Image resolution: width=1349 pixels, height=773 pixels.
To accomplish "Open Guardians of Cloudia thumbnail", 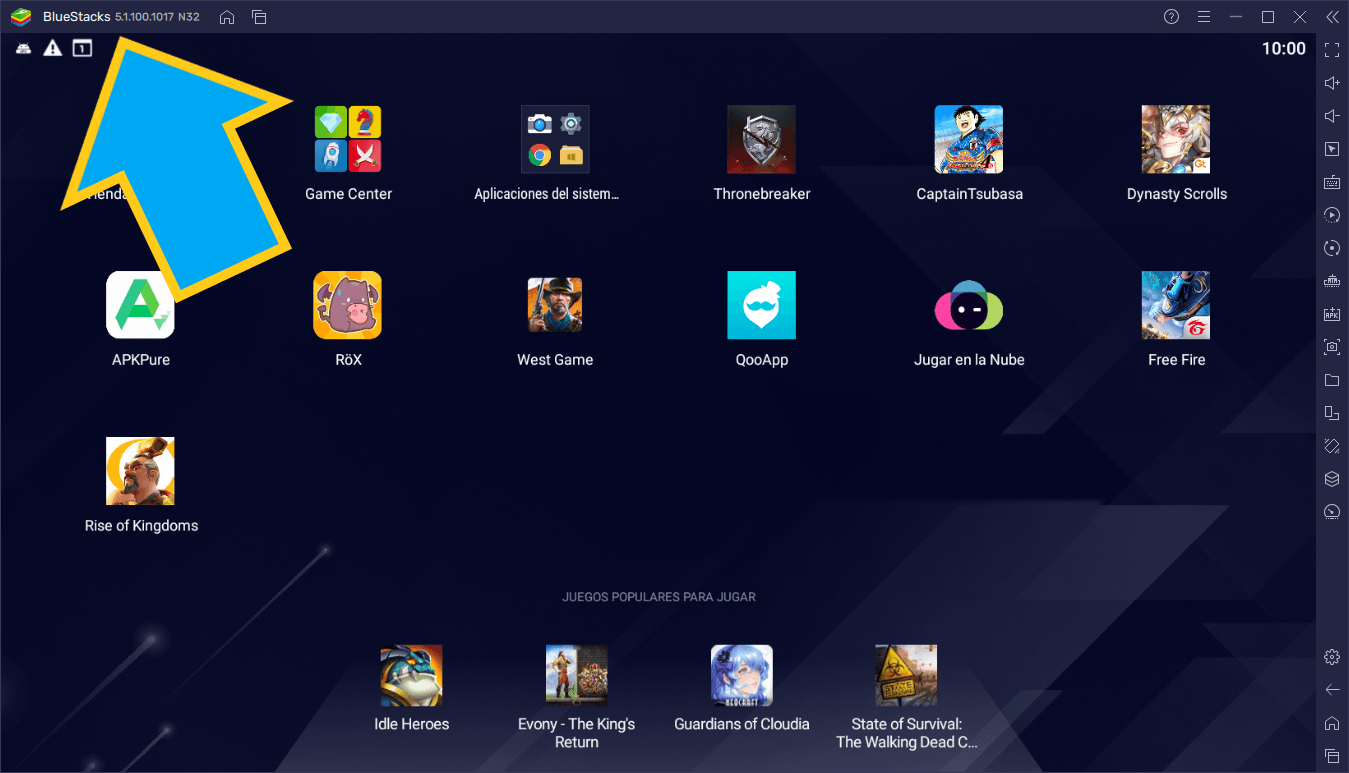I will pyautogui.click(x=742, y=676).
